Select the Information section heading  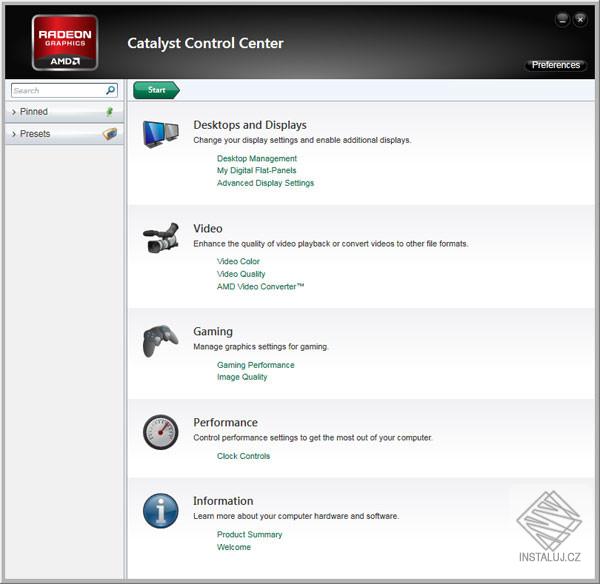(x=223, y=501)
